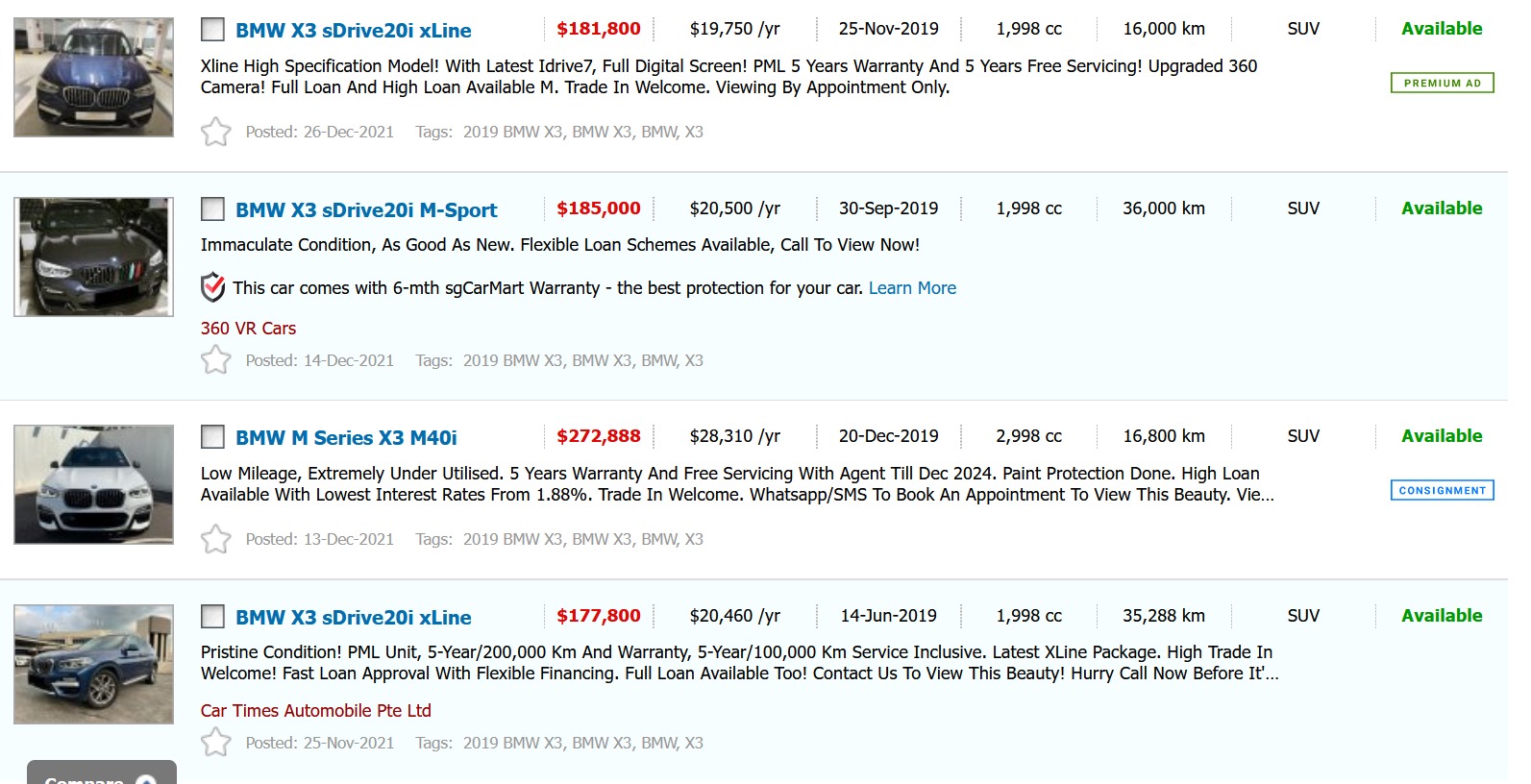This screenshot has height=784, width=1531.
Task: View the M-Sport grille car thumbnail
Action: pyautogui.click(x=93, y=257)
